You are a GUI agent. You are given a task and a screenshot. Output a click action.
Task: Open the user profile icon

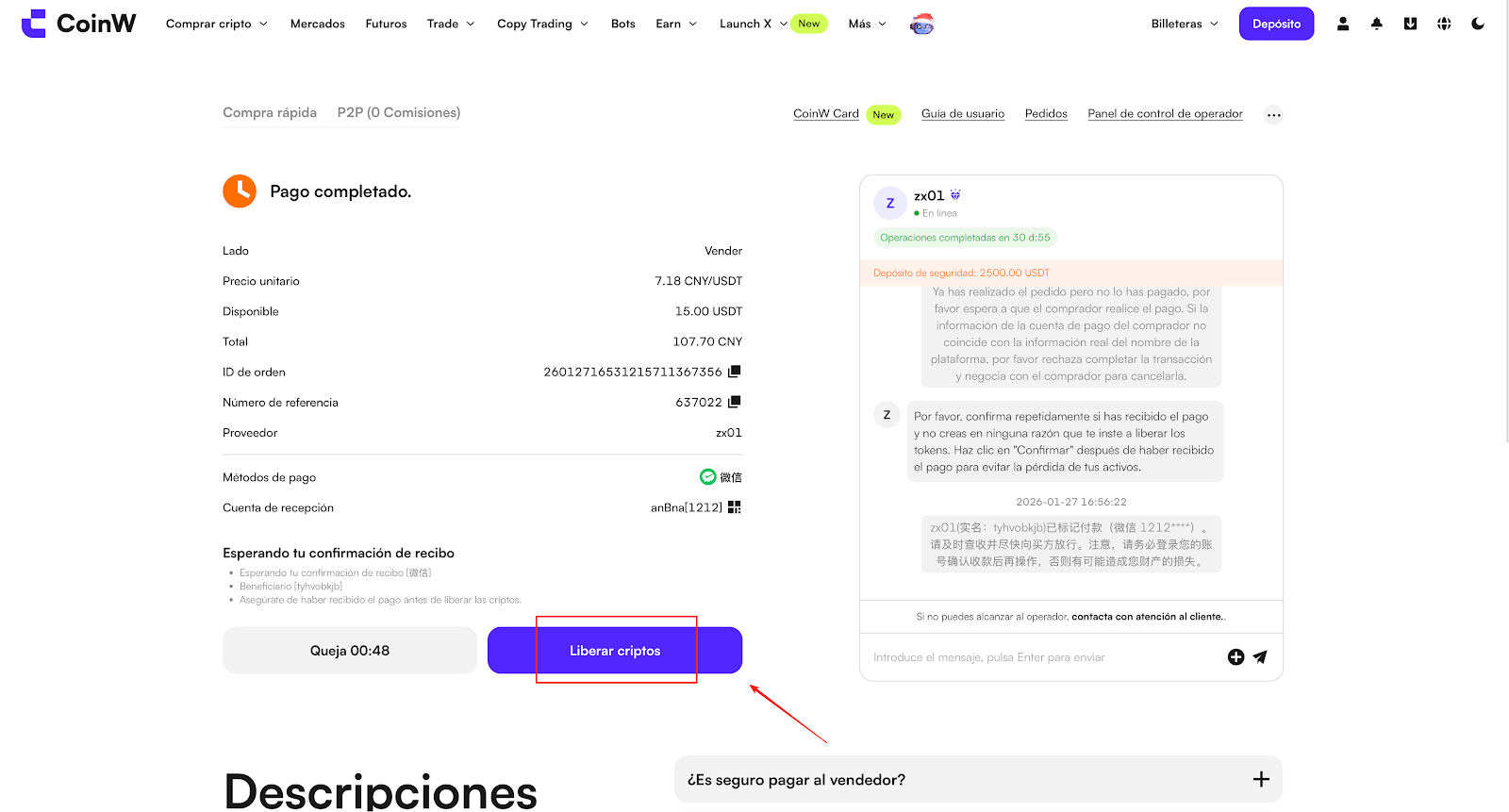tap(1343, 24)
